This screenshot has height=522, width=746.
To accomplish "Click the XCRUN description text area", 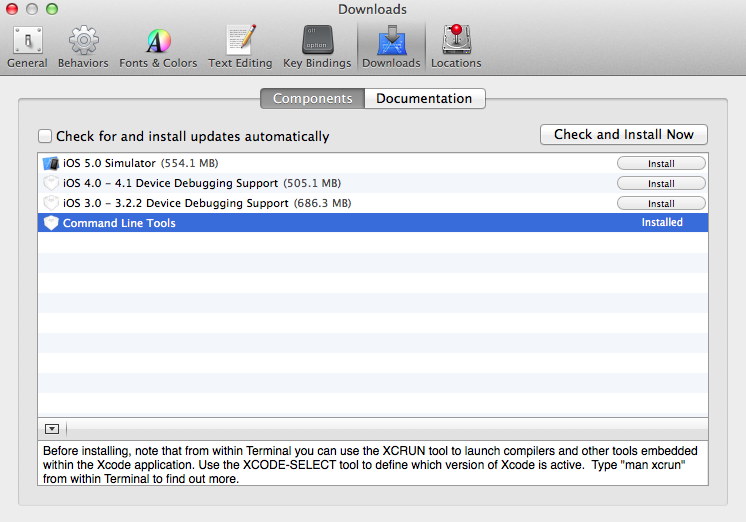I will click(373, 464).
